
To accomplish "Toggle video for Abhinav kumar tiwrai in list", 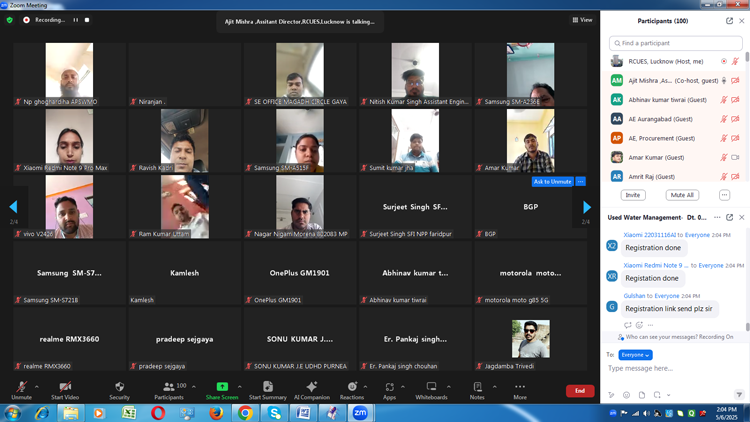I will (735, 100).
